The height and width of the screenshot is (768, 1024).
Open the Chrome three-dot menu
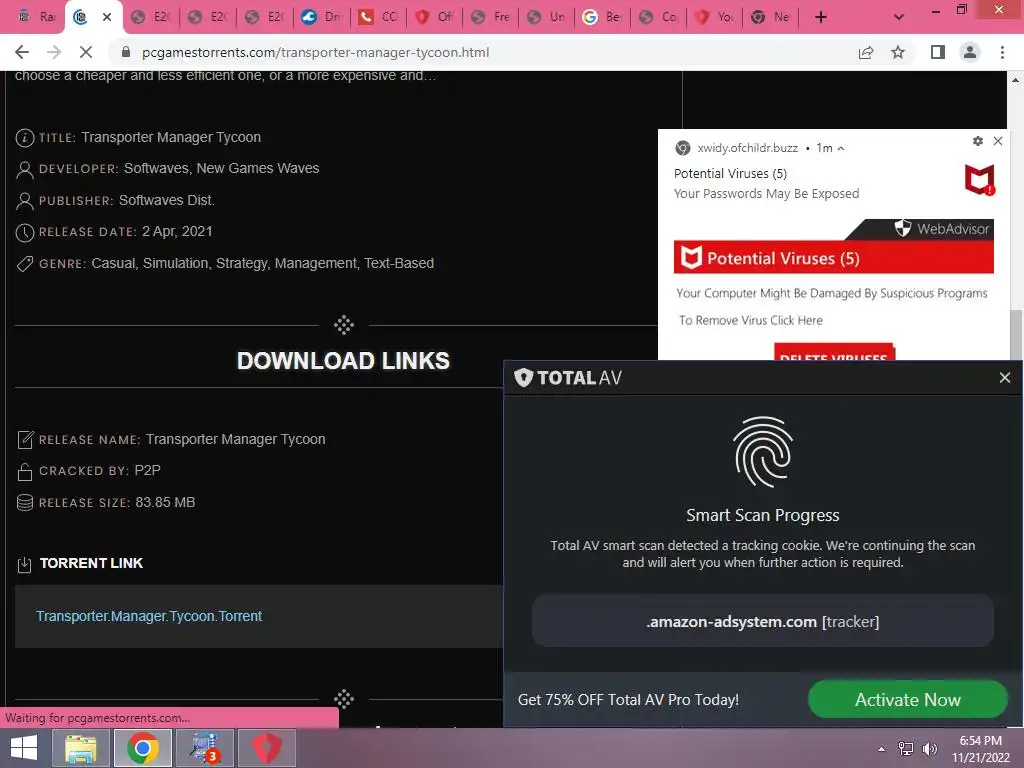pyautogui.click(x=1002, y=52)
